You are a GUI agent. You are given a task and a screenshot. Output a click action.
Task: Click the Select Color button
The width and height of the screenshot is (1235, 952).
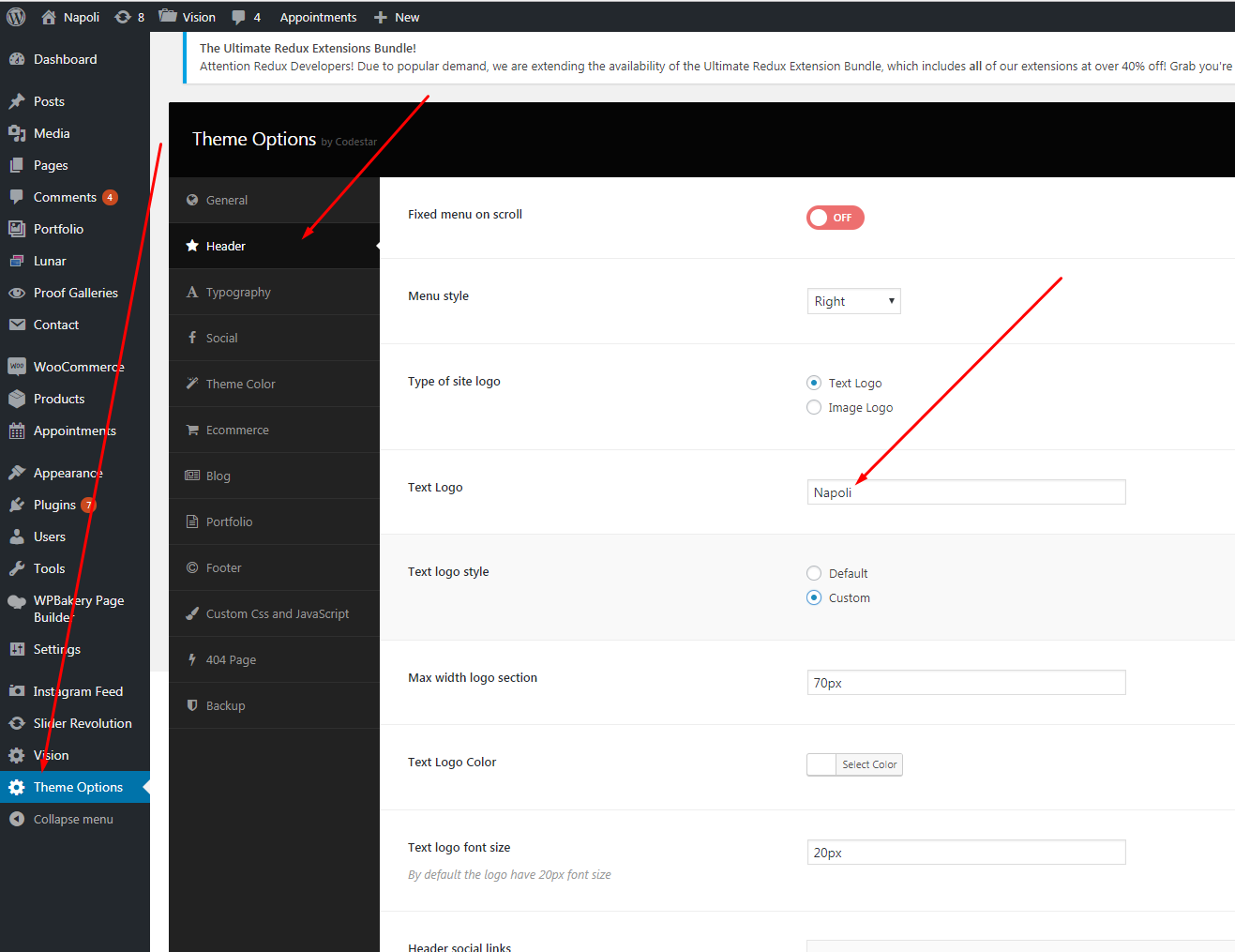[x=869, y=764]
